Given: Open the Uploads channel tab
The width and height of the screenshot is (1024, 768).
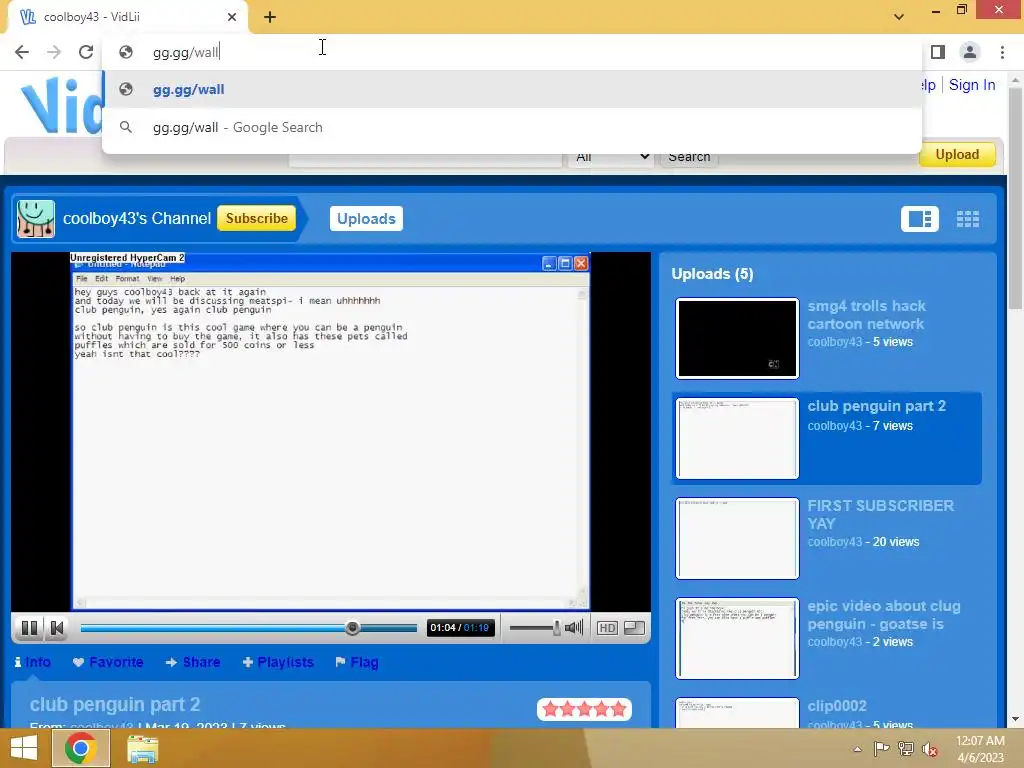Looking at the screenshot, I should 366,219.
